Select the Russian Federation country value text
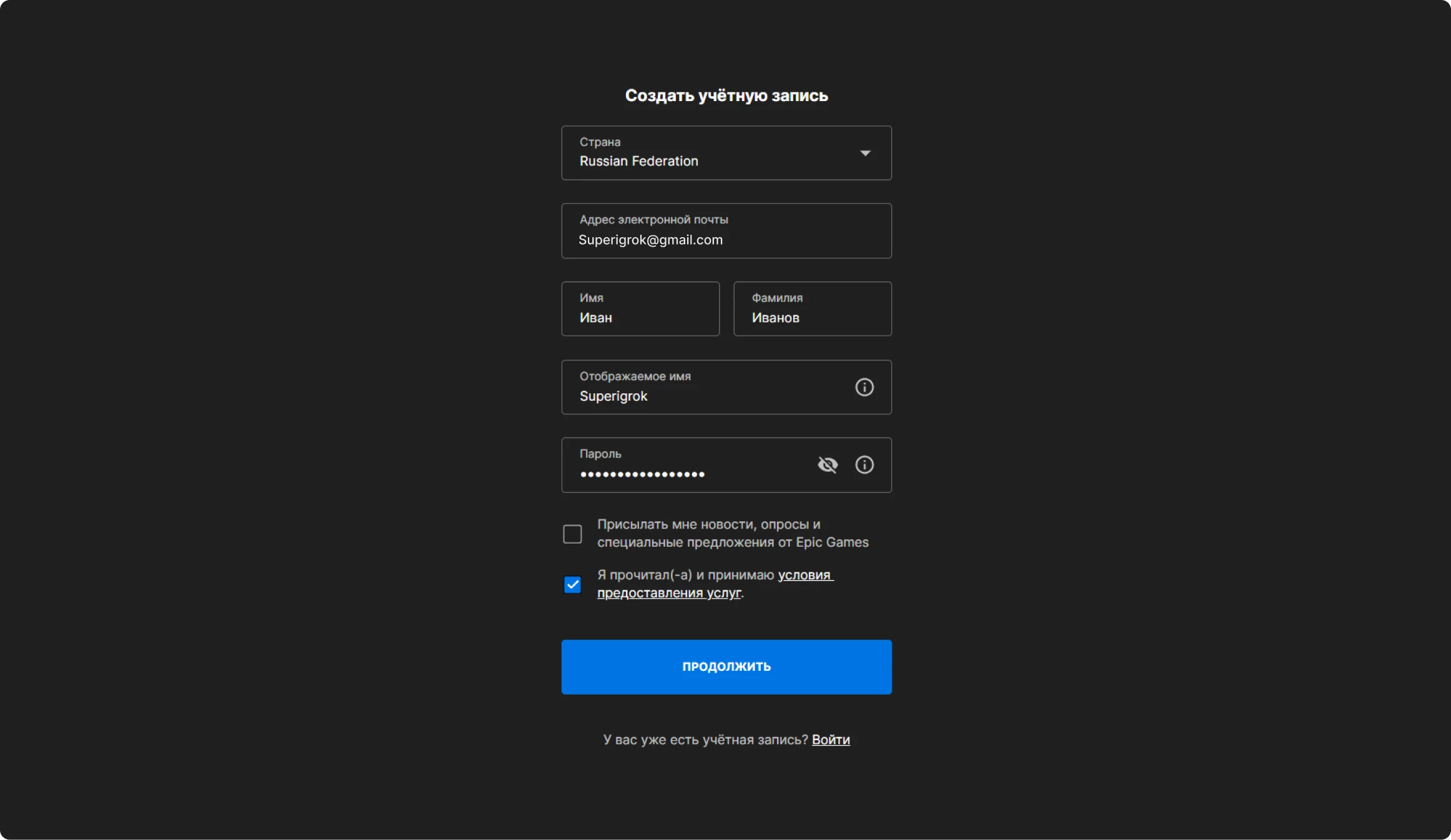Screen dimensions: 1451x840 (638, 161)
